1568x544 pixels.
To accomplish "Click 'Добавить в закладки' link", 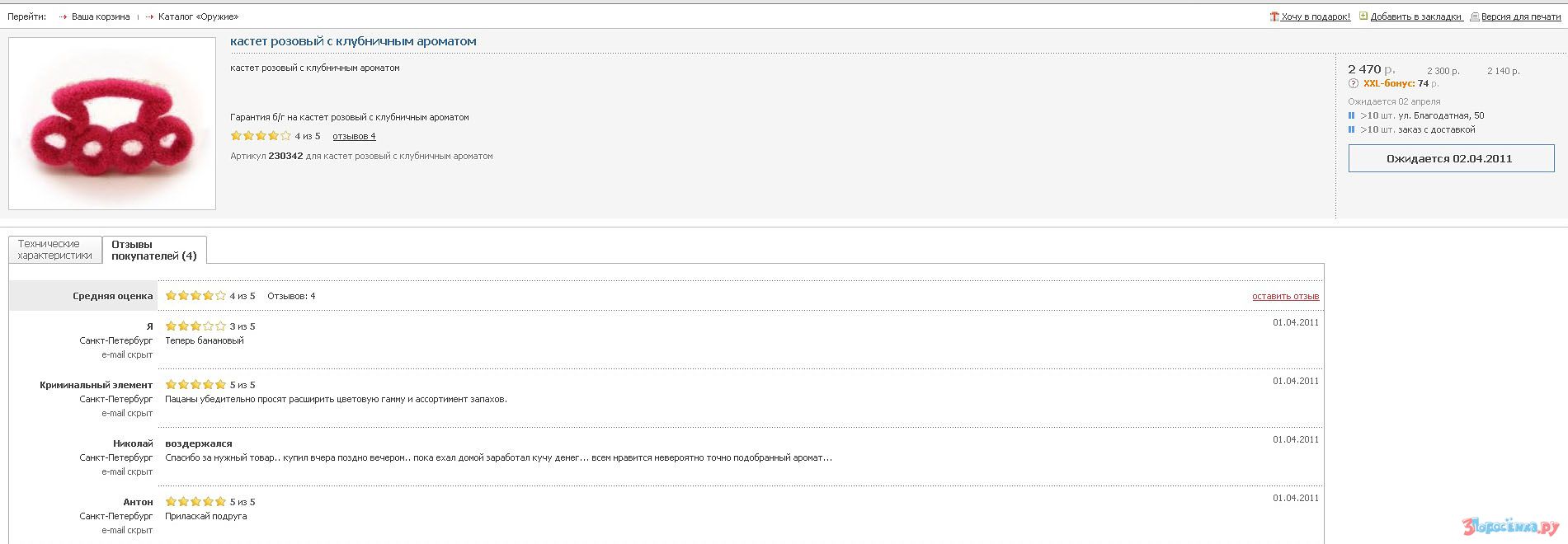I will click(1416, 17).
